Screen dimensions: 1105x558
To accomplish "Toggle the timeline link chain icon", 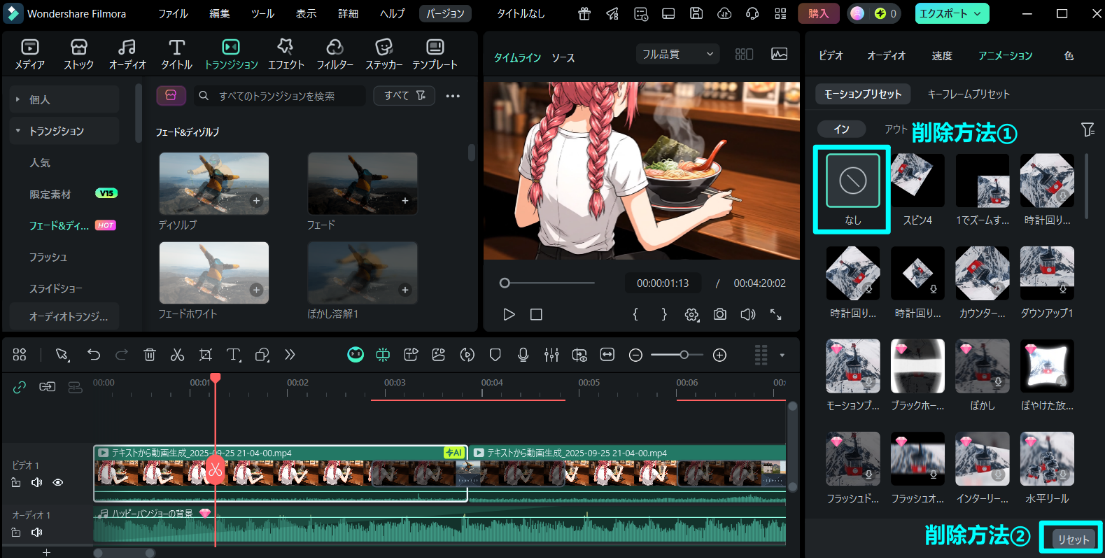I will tap(19, 387).
